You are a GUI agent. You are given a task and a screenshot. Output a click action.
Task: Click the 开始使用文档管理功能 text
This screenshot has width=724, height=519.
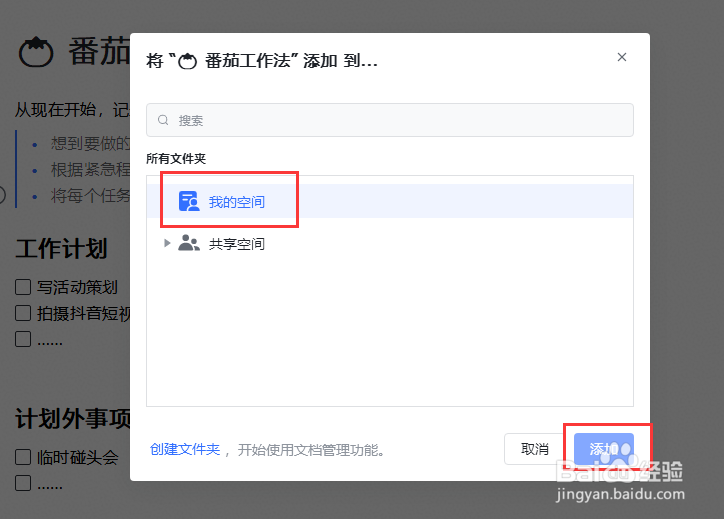312,450
